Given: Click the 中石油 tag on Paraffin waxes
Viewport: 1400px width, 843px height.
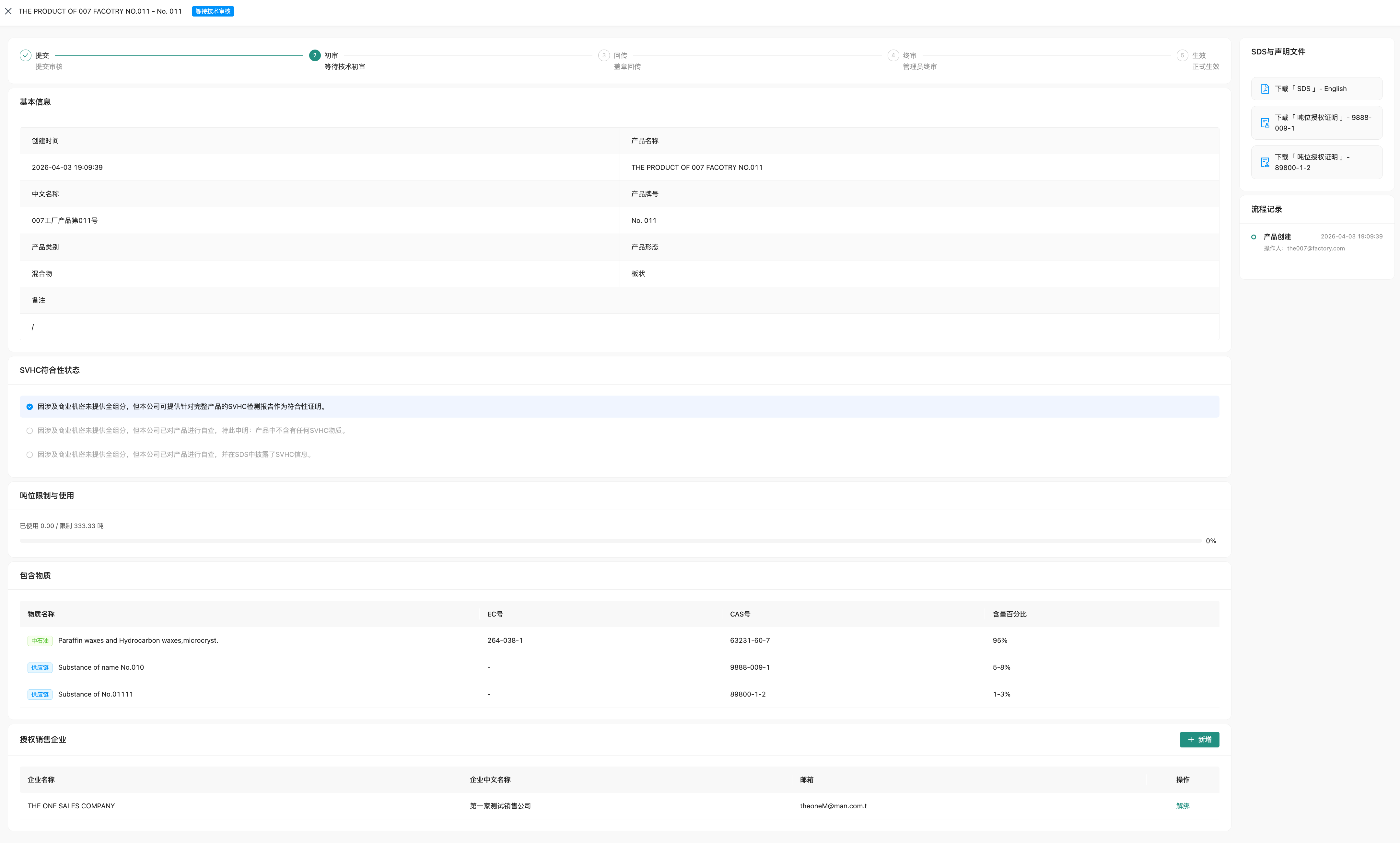Looking at the screenshot, I should (x=40, y=641).
